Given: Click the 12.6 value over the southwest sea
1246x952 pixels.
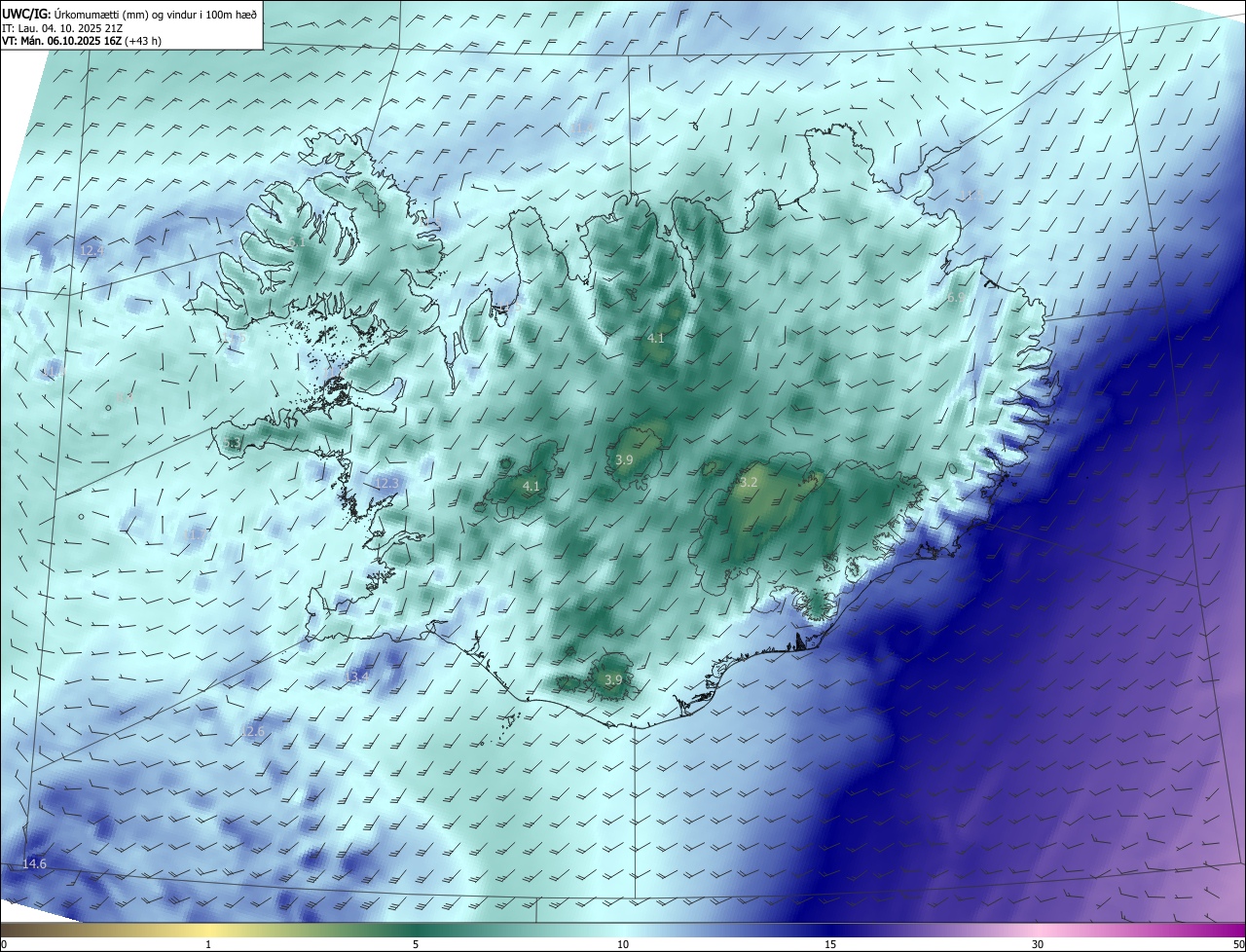Looking at the screenshot, I should (253, 731).
